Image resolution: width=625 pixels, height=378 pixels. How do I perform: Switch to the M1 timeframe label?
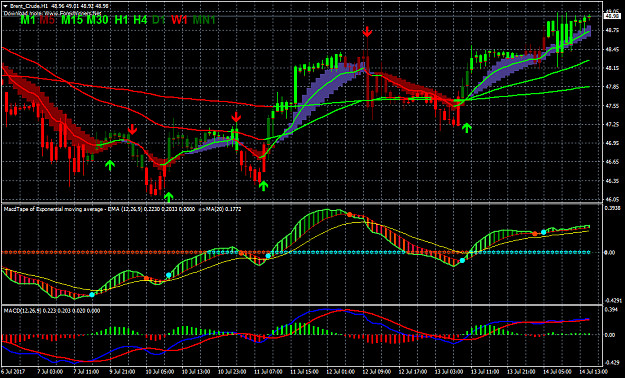(x=28, y=20)
